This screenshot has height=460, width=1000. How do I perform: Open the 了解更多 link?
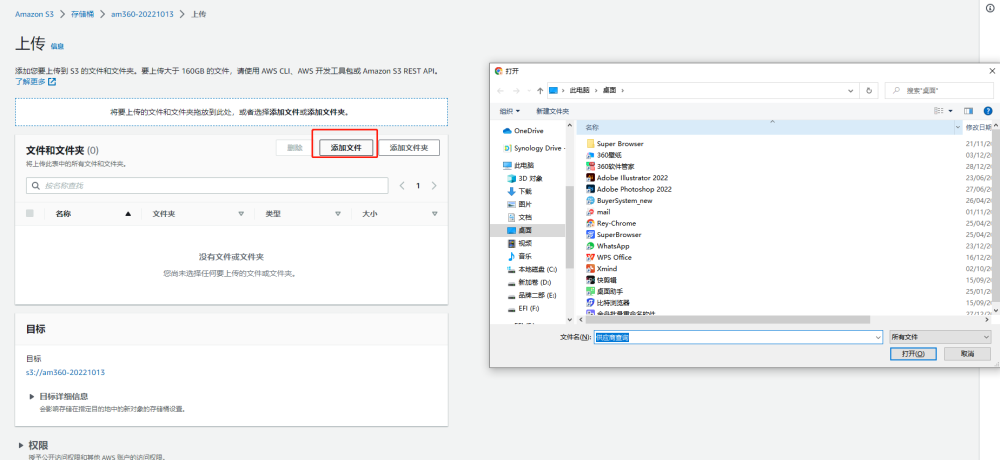tap(30, 82)
